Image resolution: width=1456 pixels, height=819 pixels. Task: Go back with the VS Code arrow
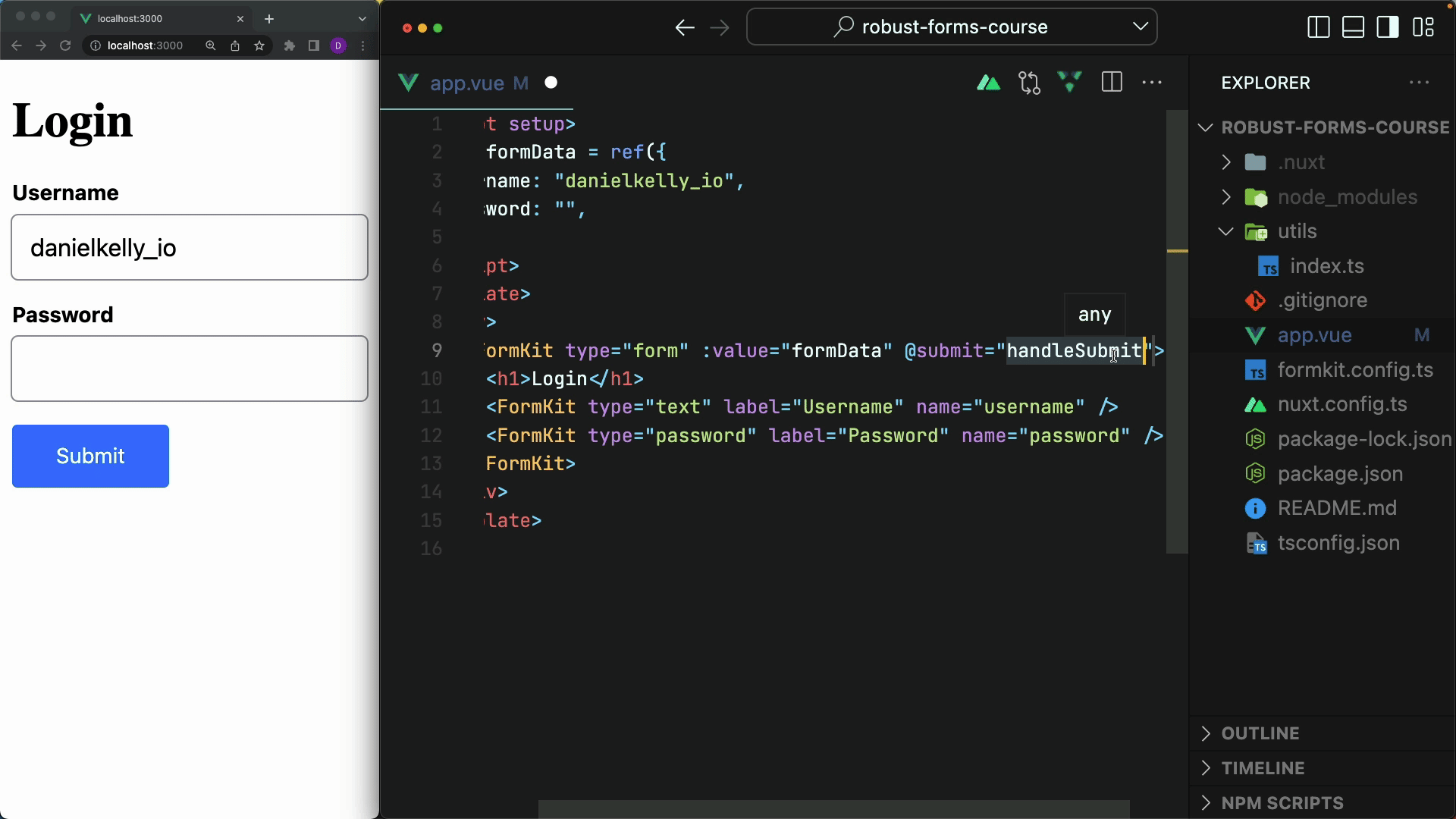[685, 28]
